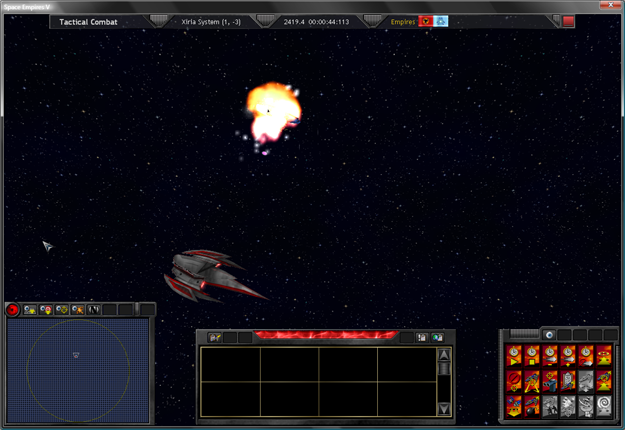Image resolution: width=625 pixels, height=430 pixels.
Task: Open the exclamation report icon on center panel
Action: click(x=422, y=338)
